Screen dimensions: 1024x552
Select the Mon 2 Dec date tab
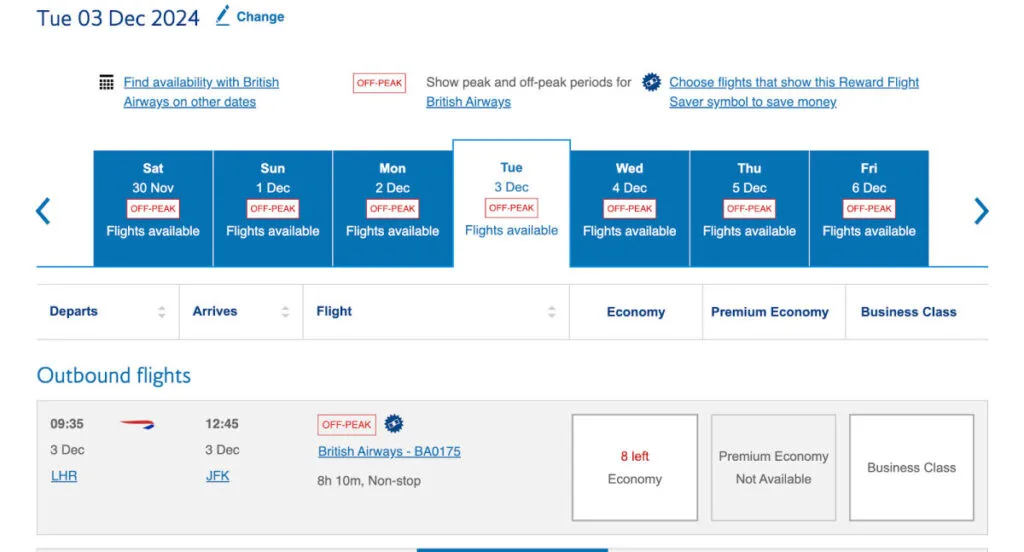(x=392, y=208)
